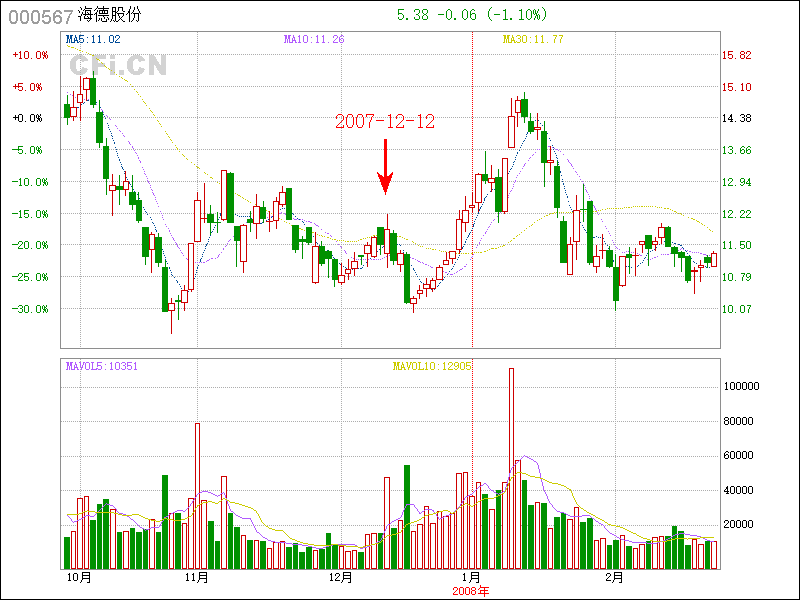The height and width of the screenshot is (600, 800).
Task: Select the MA5:11.02 indicator label
Action: [93, 39]
